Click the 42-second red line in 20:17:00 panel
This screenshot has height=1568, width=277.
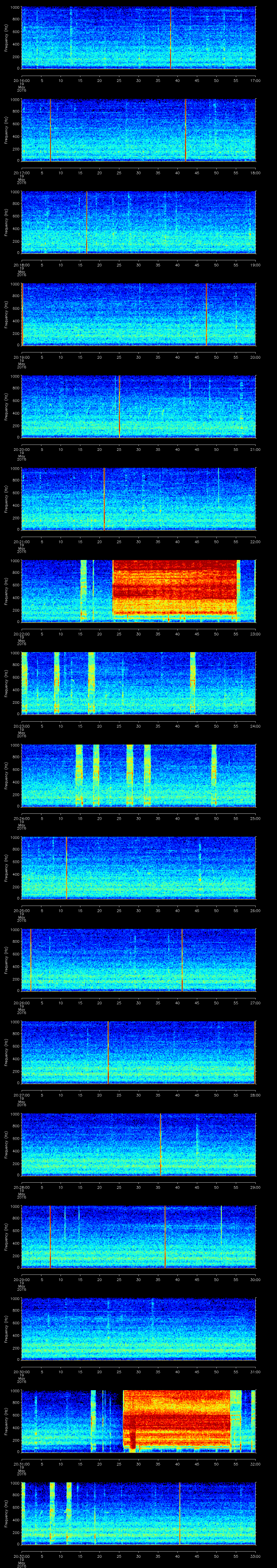point(185,130)
